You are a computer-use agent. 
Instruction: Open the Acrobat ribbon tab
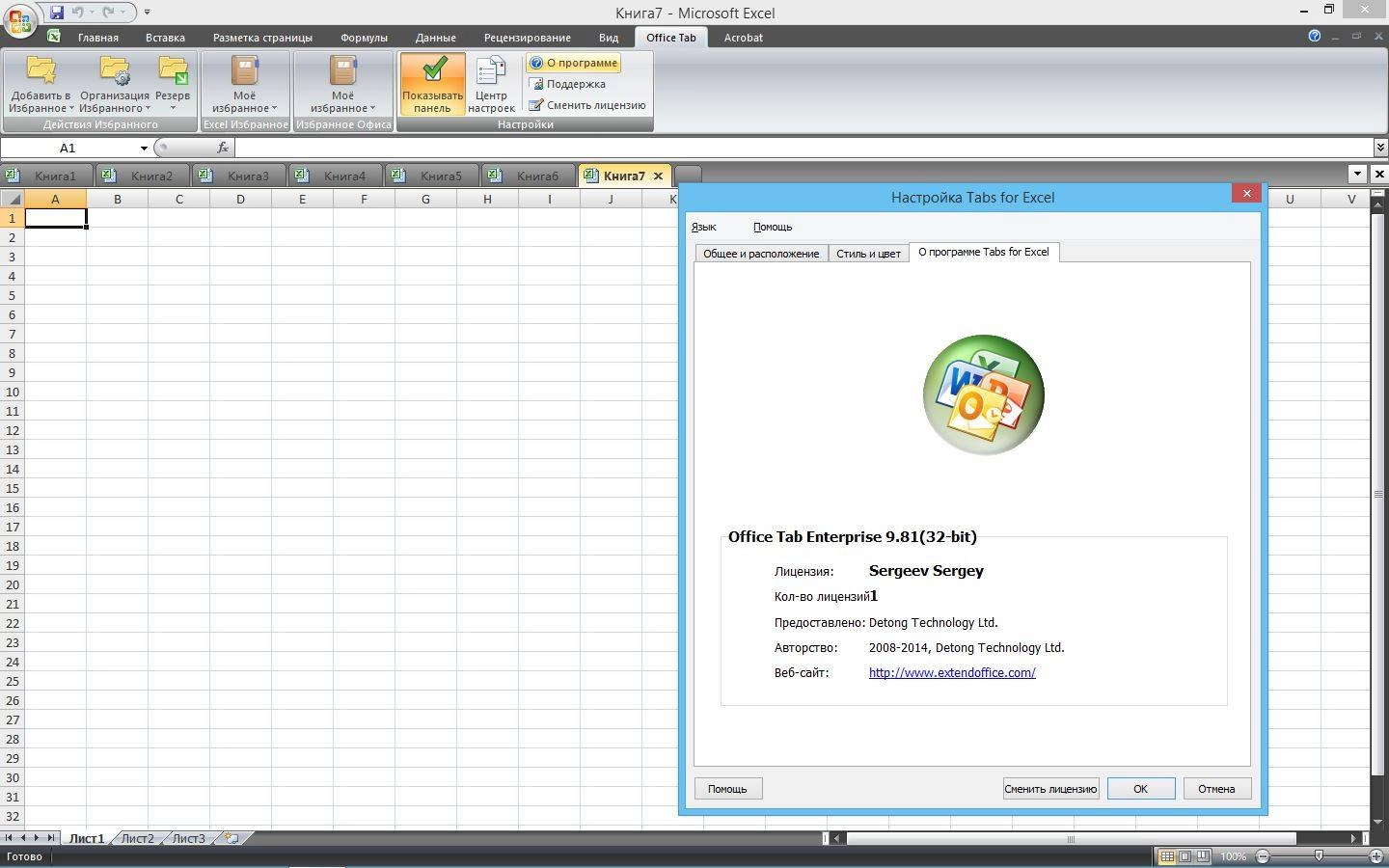(x=743, y=38)
